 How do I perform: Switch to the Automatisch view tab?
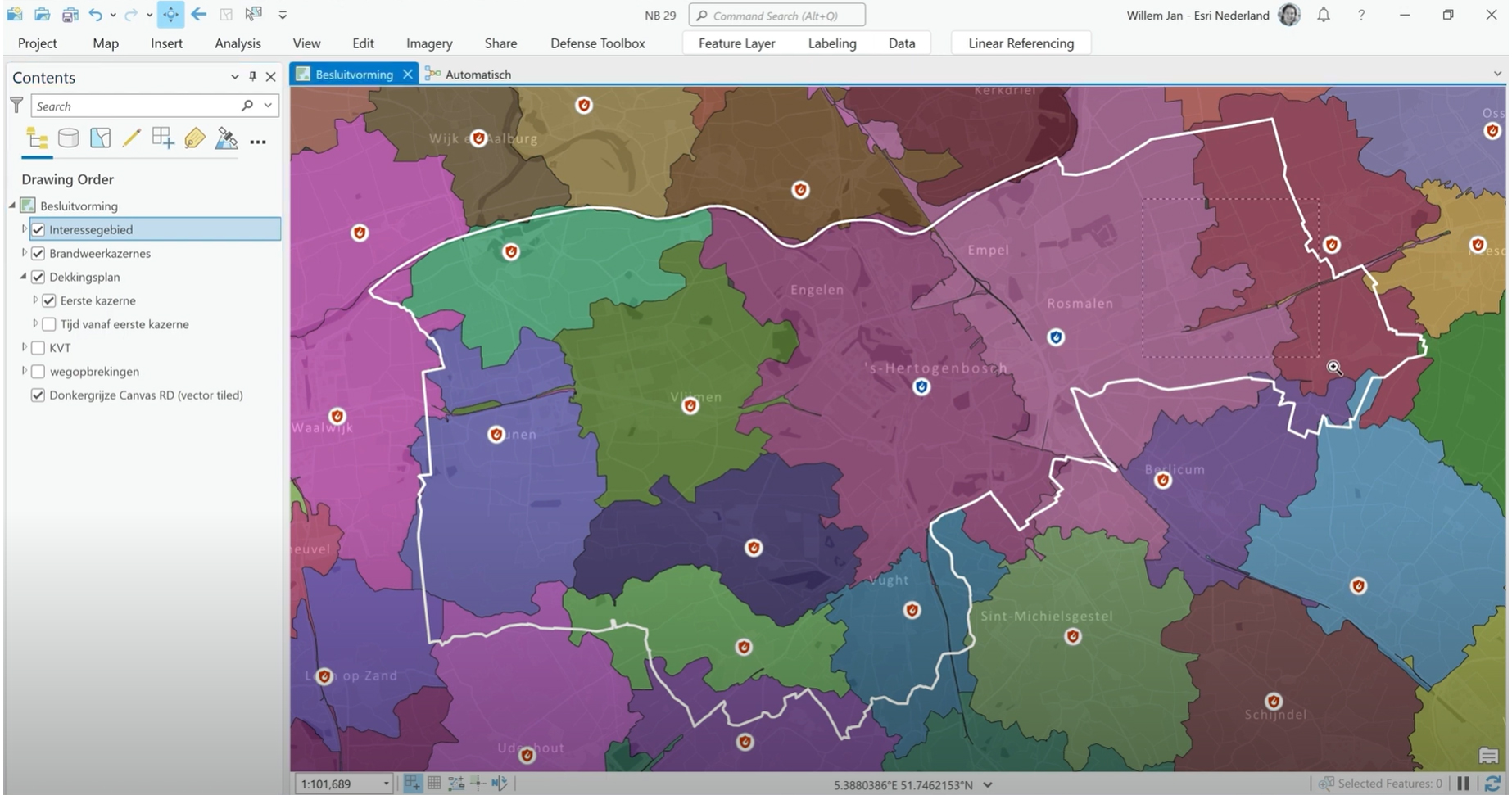(x=478, y=75)
